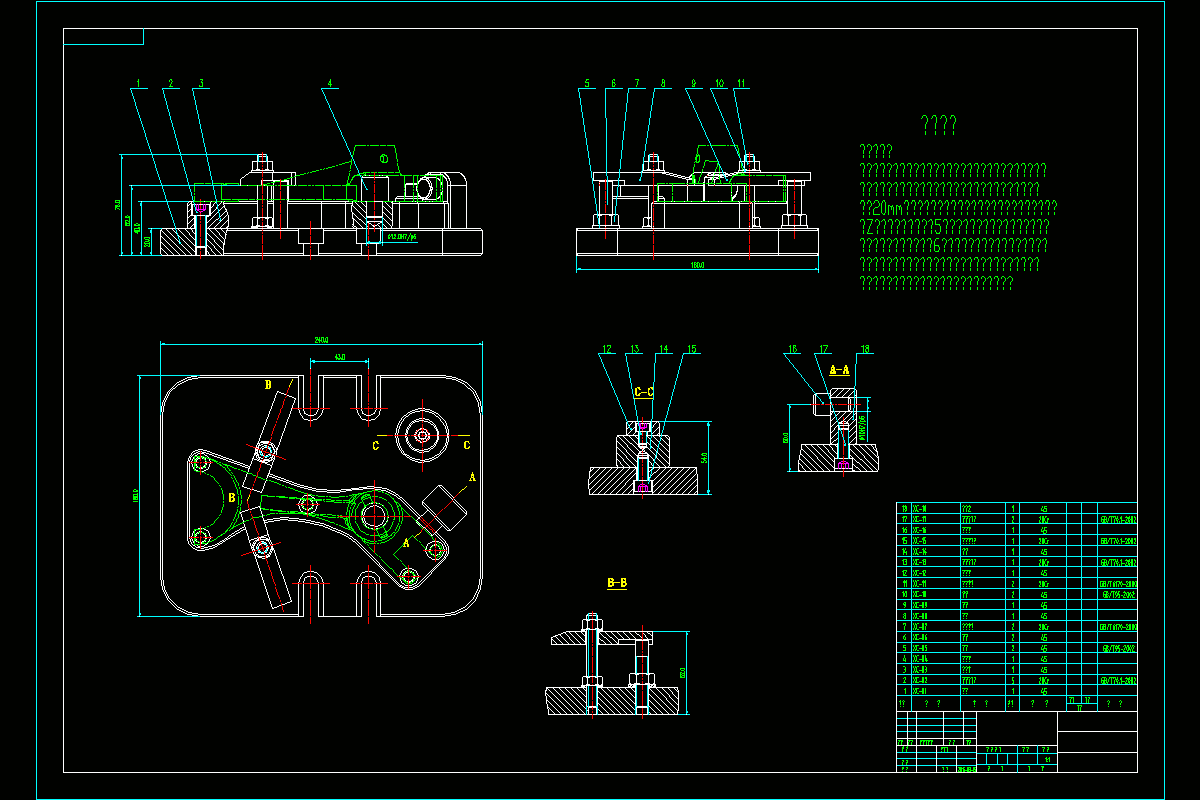Select callout 12 above the C-C section
Viewport: 1200px width, 800px height.
(x=607, y=350)
